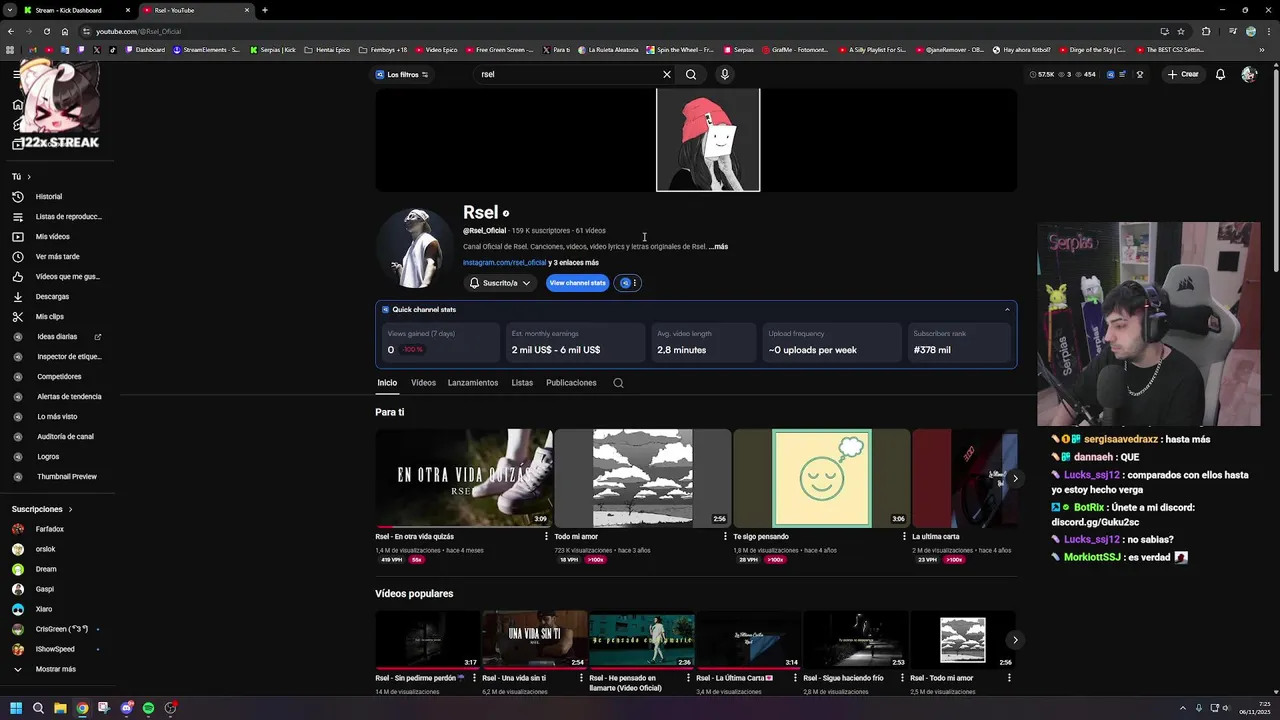Switch to the Publicaciones tab
Screen dimensions: 1280x720
click(x=571, y=383)
